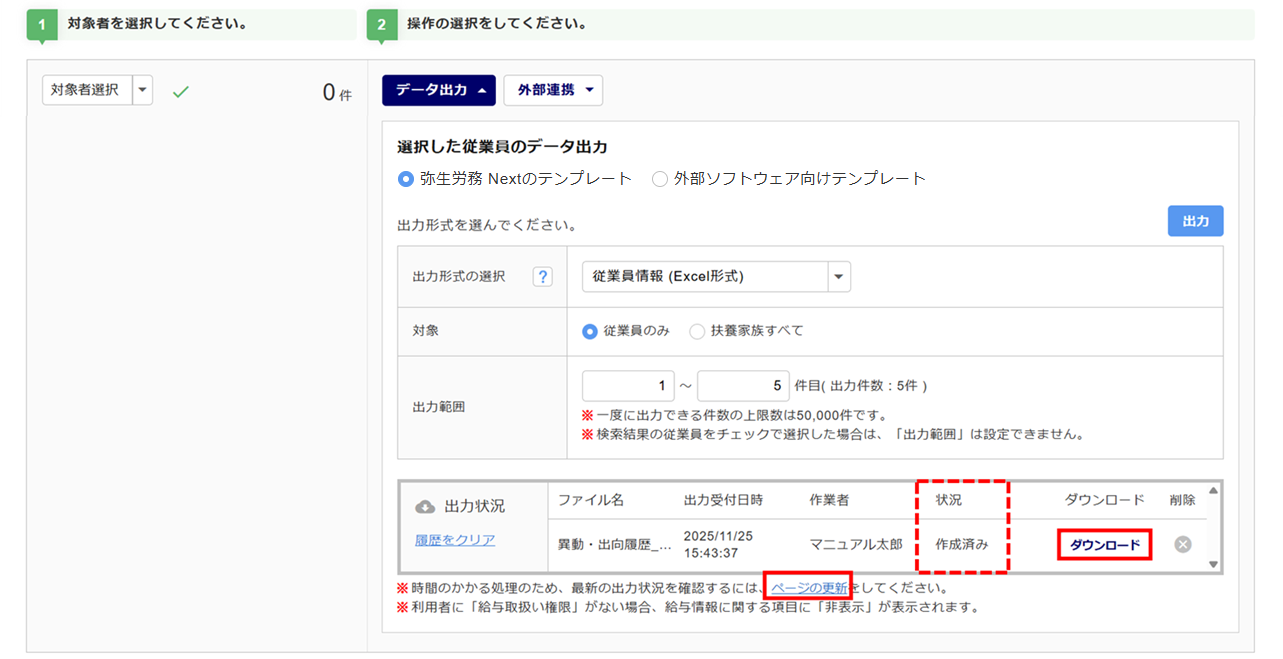Click the output range start field
The height and width of the screenshot is (659, 1283).
coord(628,386)
